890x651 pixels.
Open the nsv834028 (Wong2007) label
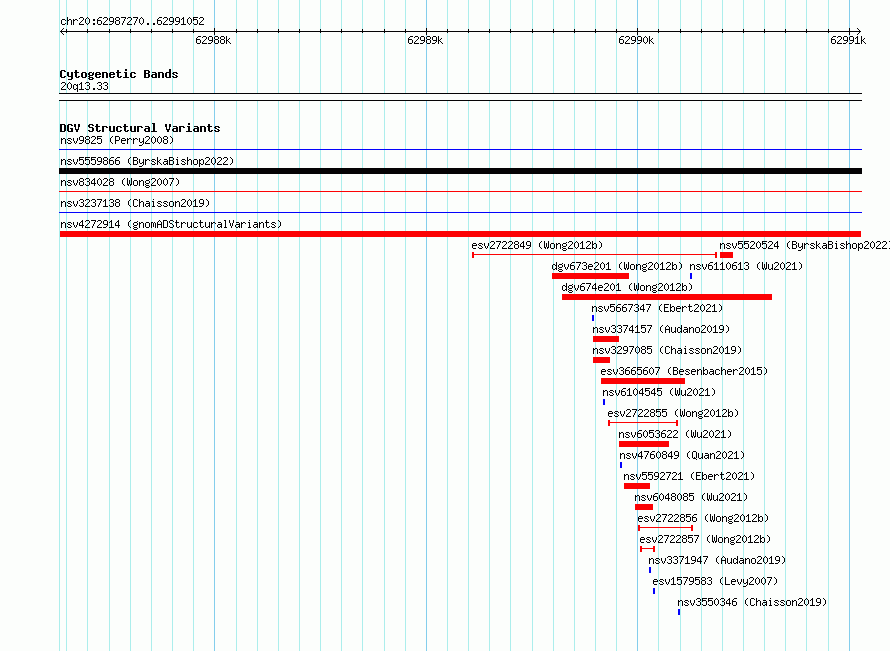tap(120, 182)
